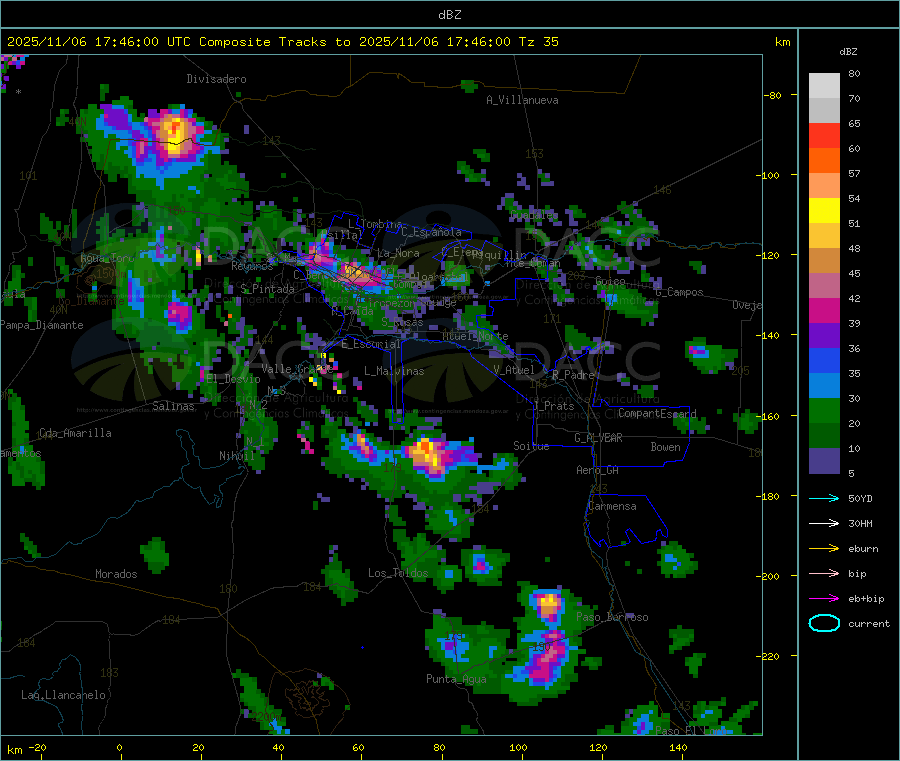Viewport: 900px width, 761px height.
Task: Click the 'Aero_GH' map label
Action: (597, 470)
